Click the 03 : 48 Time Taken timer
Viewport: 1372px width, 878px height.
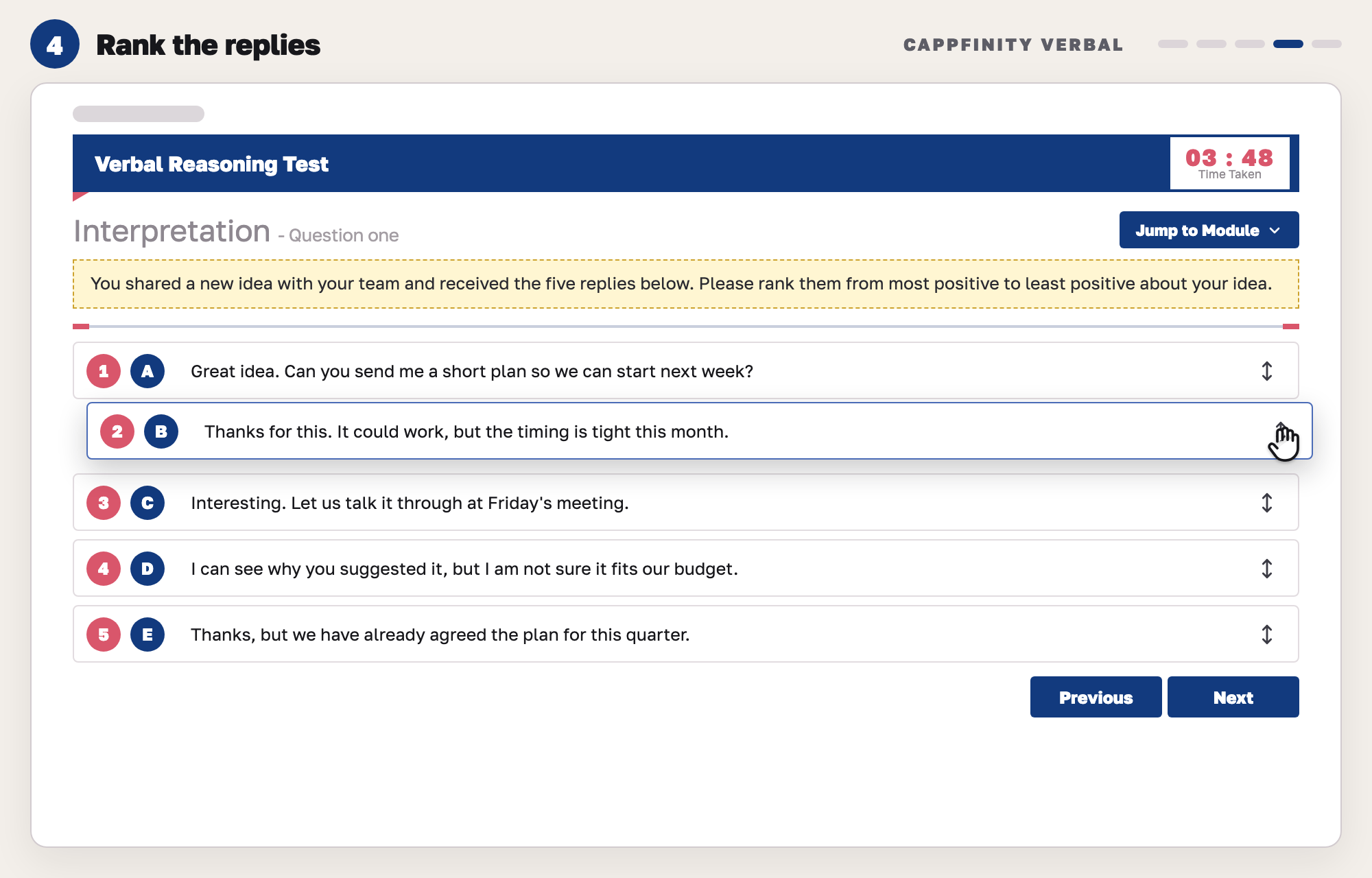(x=1229, y=163)
